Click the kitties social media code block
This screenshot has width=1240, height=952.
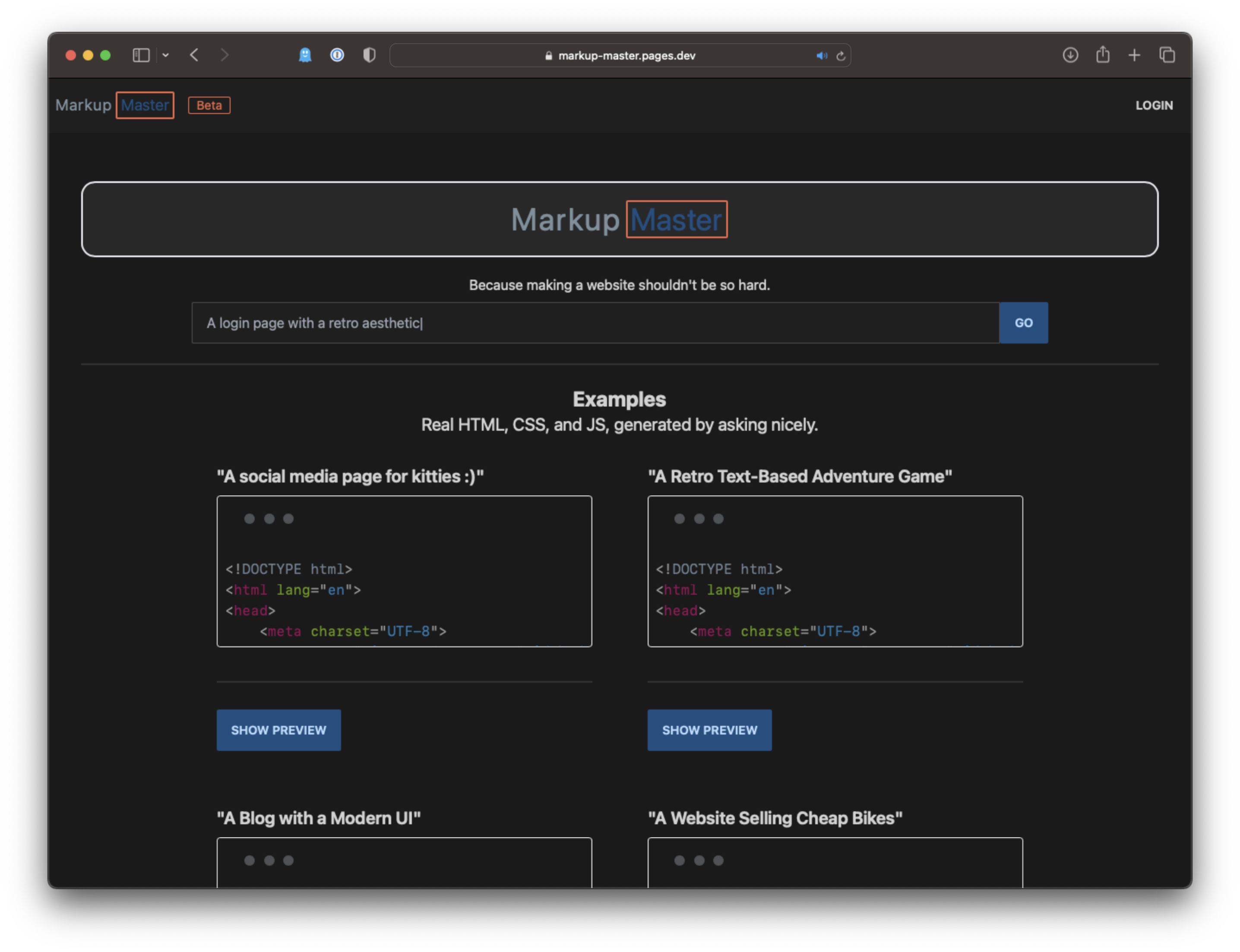(404, 571)
